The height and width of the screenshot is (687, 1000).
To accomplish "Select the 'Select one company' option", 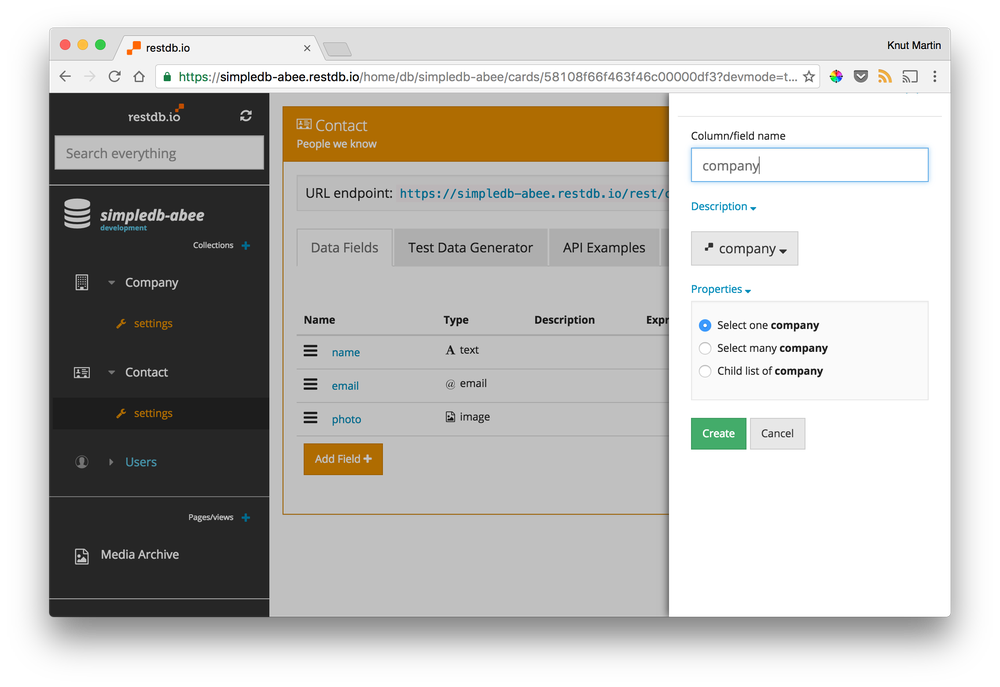I will 705,325.
